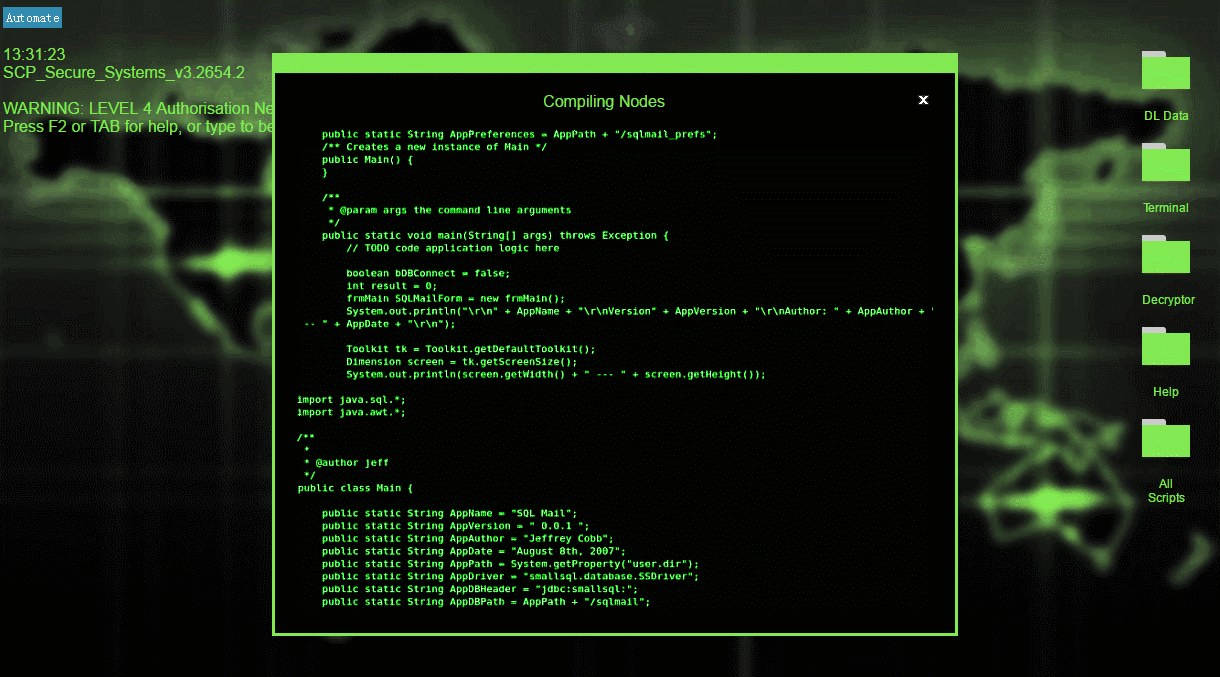
Task: Click the 'import java.sql.*;' code line
Action: coord(337,399)
